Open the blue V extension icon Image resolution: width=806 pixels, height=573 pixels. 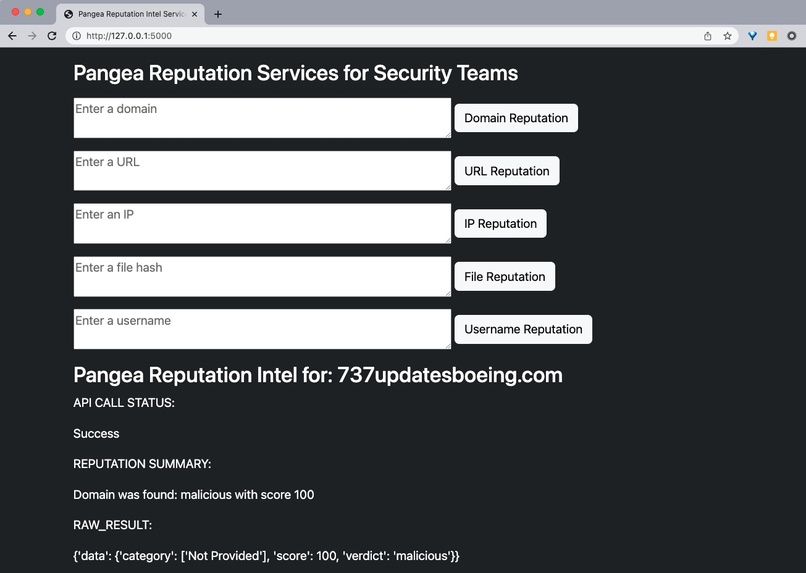(x=753, y=36)
